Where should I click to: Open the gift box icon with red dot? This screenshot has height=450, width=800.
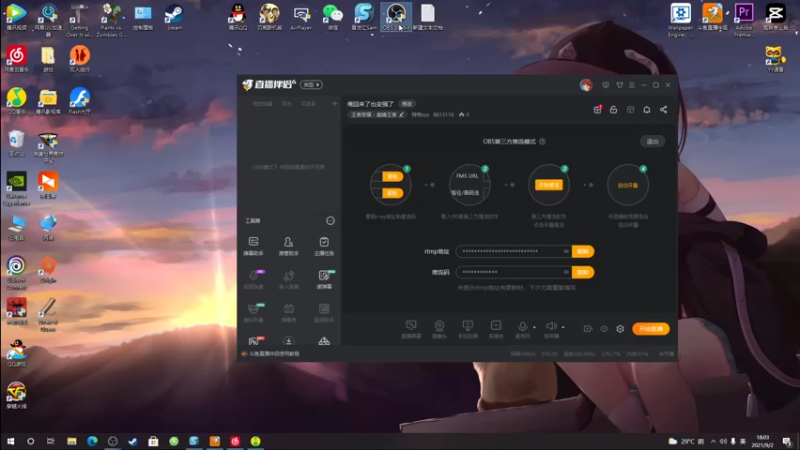(597, 110)
